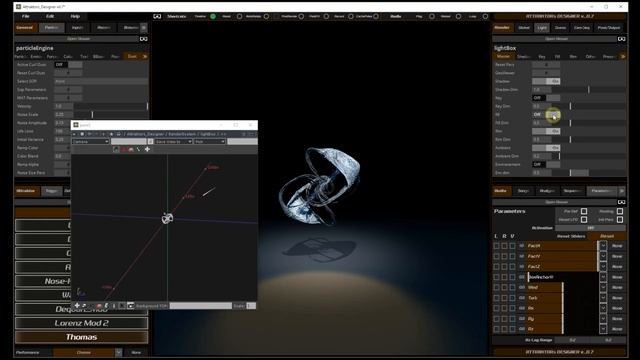Click the red icon in pane bottom toolbar
This screenshot has height=360, width=640.
[99, 305]
